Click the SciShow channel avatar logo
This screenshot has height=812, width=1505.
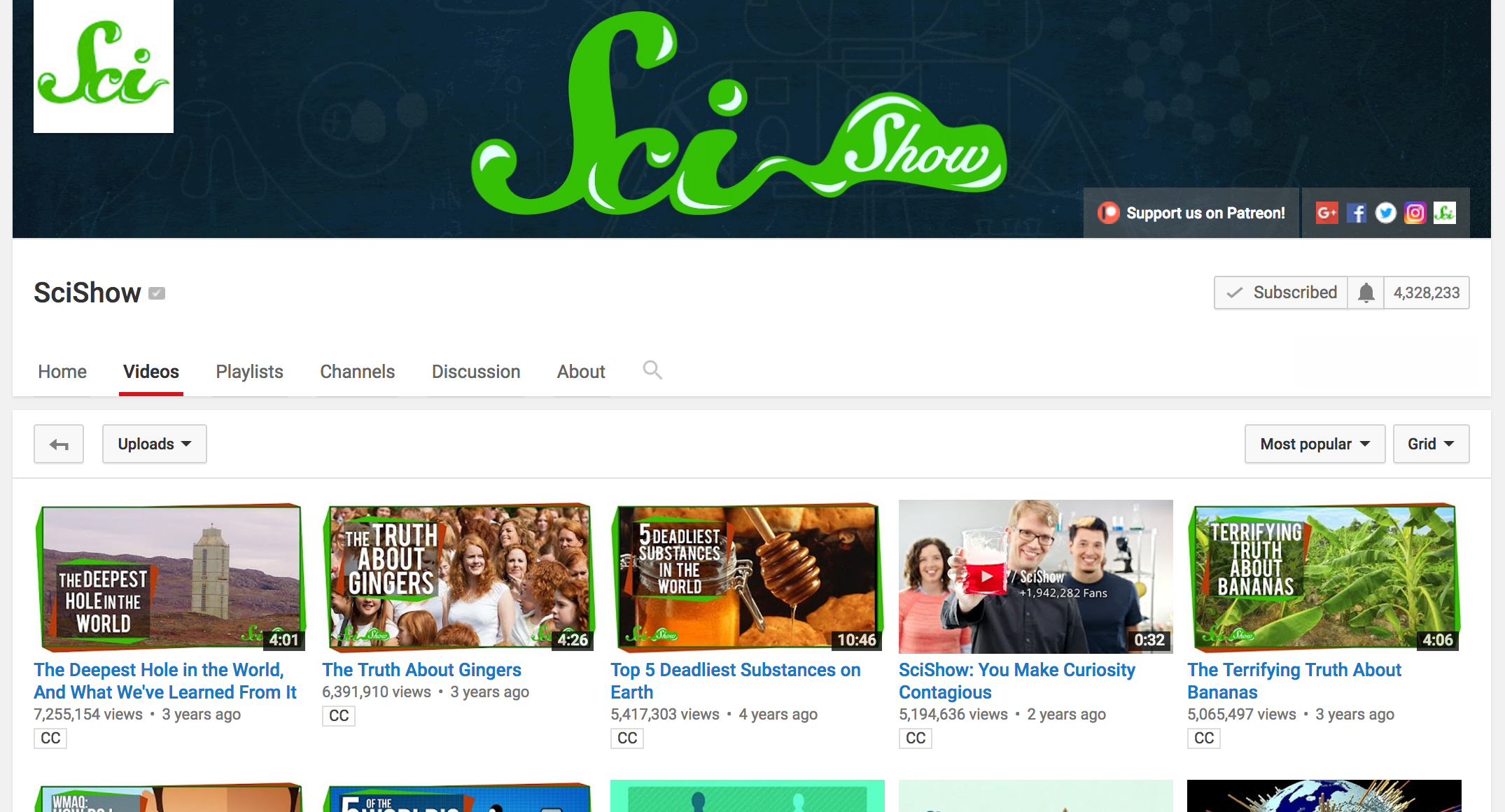[104, 66]
